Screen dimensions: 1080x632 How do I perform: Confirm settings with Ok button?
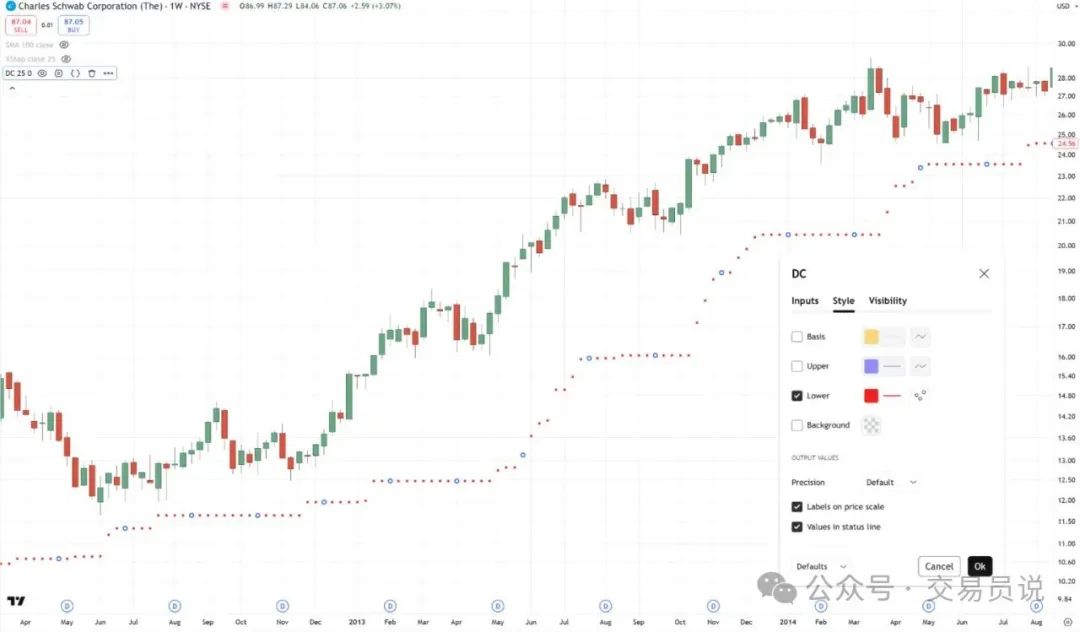tap(979, 567)
